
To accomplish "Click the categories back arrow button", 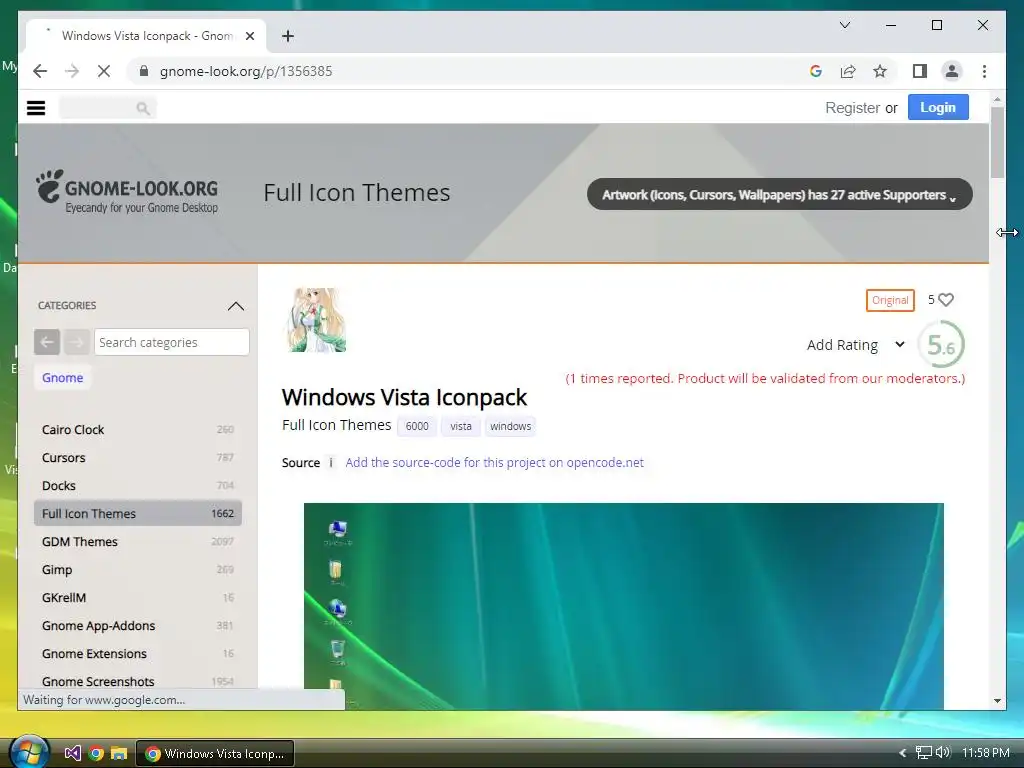I will [x=47, y=342].
